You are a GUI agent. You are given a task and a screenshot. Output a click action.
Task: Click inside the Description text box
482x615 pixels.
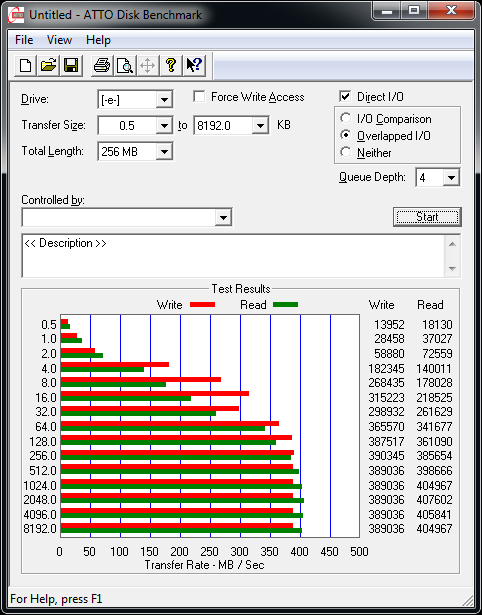[233, 256]
